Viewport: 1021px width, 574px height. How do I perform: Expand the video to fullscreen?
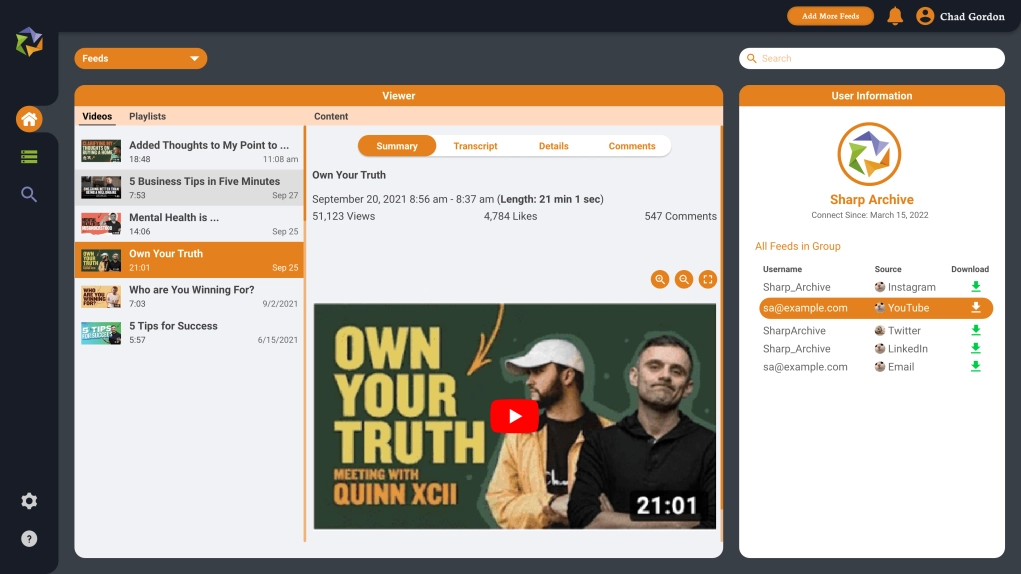pyautogui.click(x=708, y=280)
